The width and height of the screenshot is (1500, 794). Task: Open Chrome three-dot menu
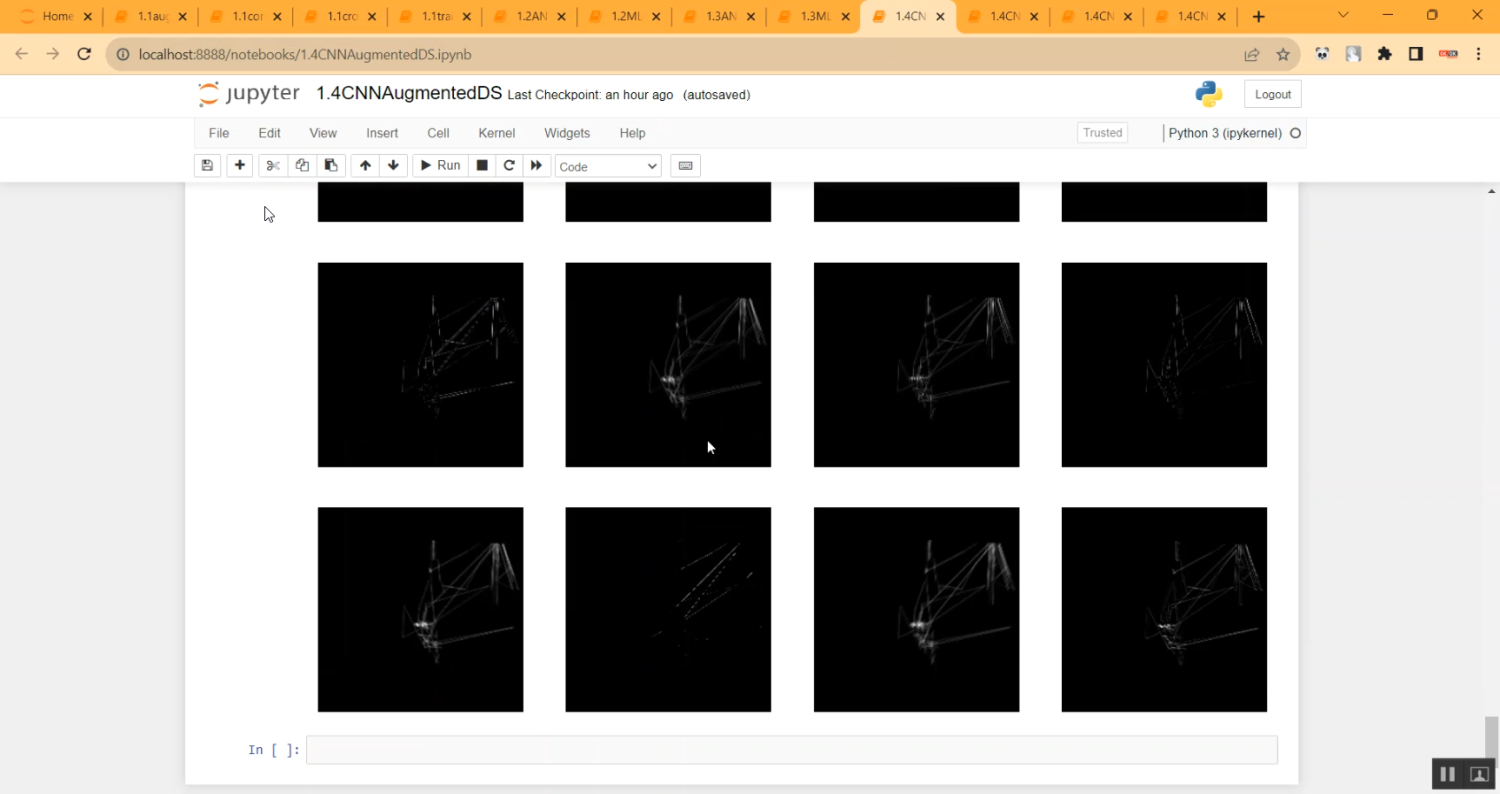(1478, 54)
